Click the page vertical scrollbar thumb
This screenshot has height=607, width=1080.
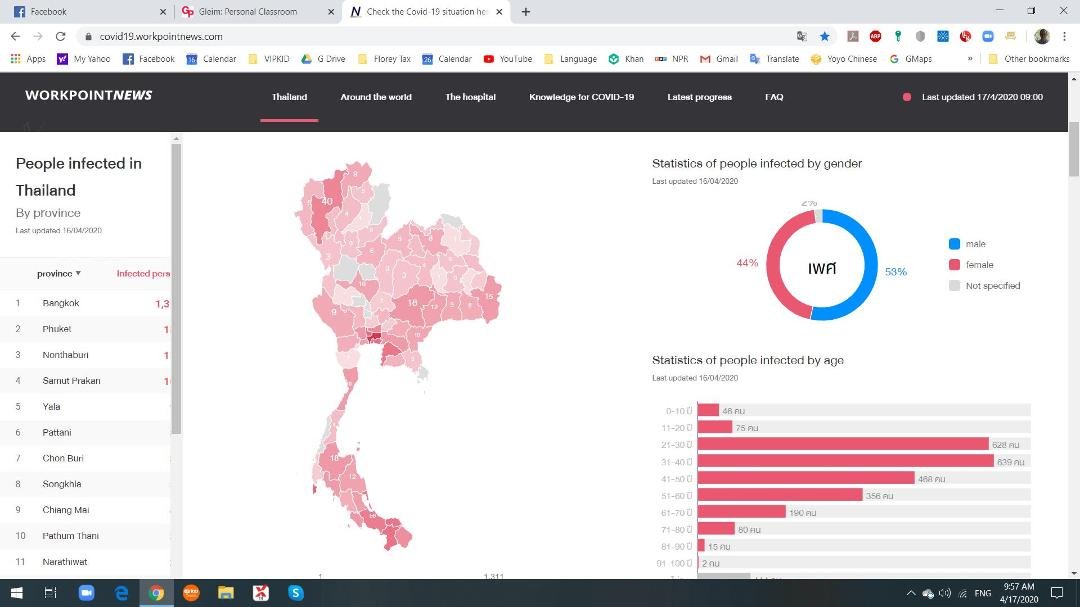(x=1074, y=149)
